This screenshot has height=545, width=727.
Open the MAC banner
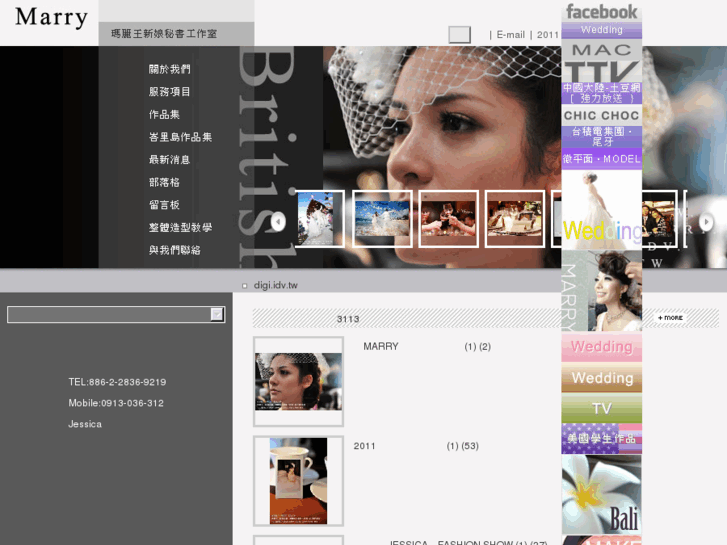pyautogui.click(x=601, y=50)
